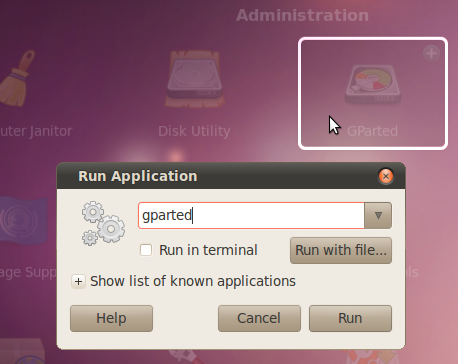Add GParted to favorites with plus icon
The image size is (458, 364).
431,53
